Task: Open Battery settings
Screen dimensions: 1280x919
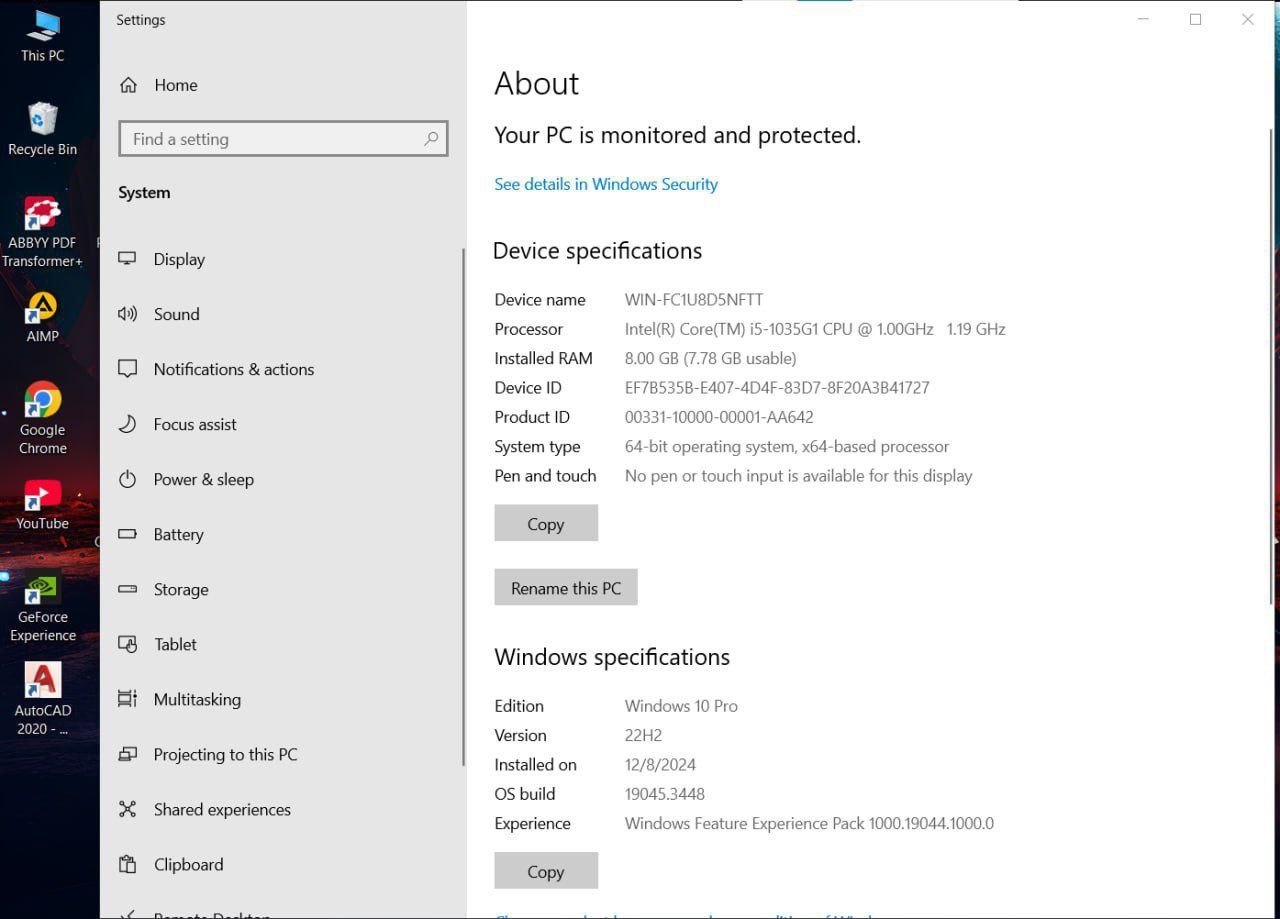Action: [x=282, y=534]
